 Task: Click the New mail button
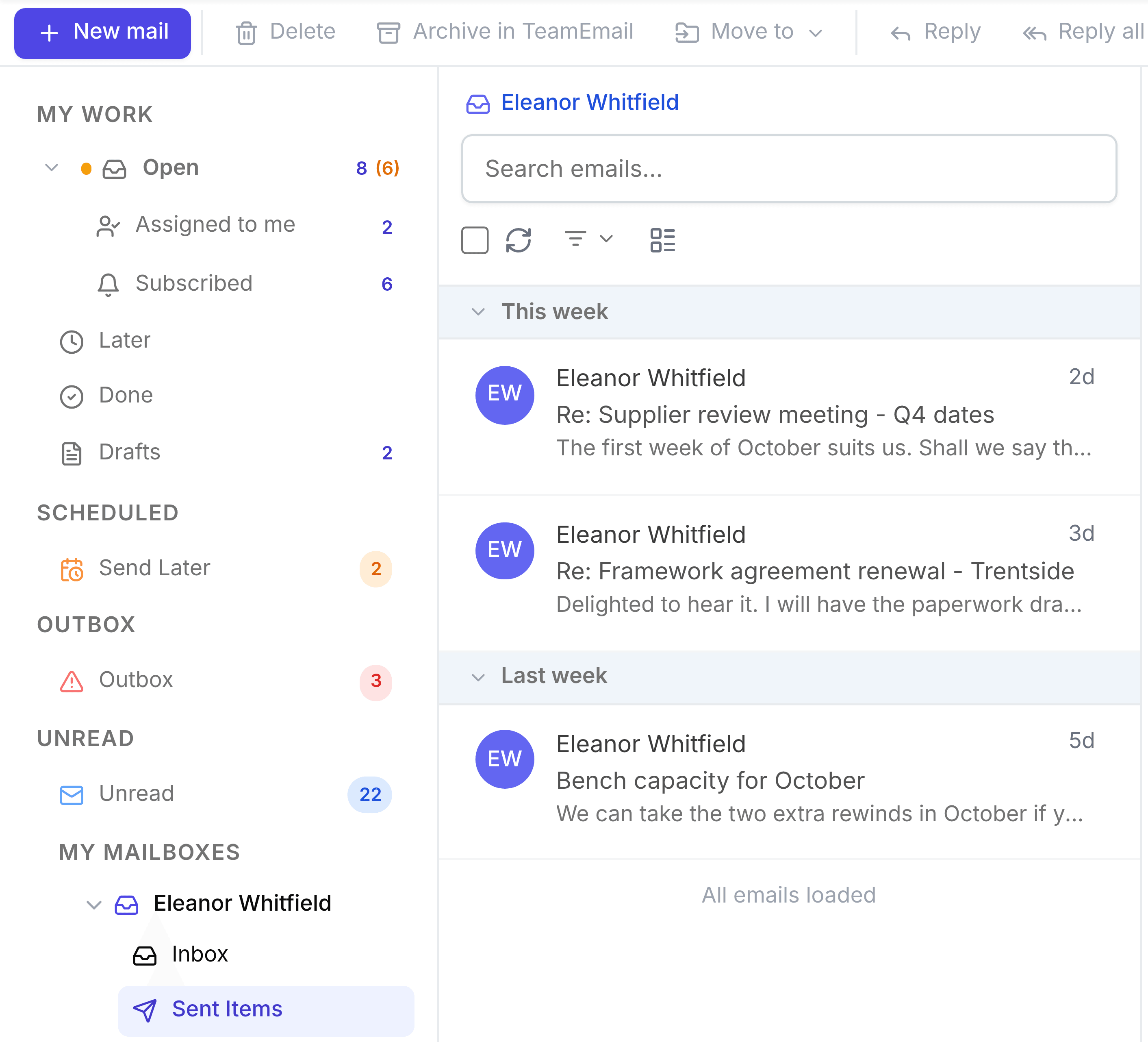click(x=102, y=33)
